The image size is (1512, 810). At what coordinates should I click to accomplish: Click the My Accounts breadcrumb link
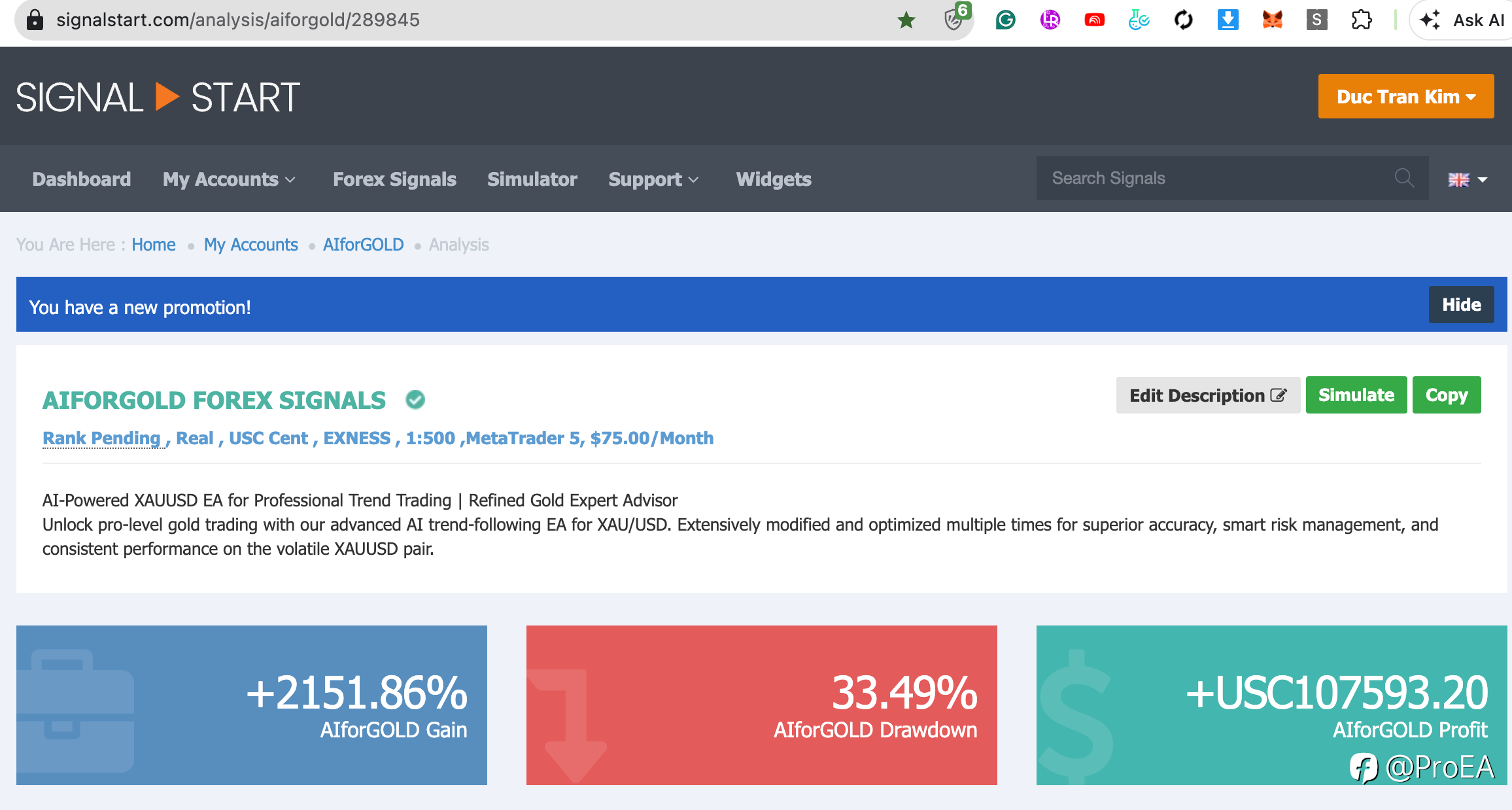click(x=251, y=245)
